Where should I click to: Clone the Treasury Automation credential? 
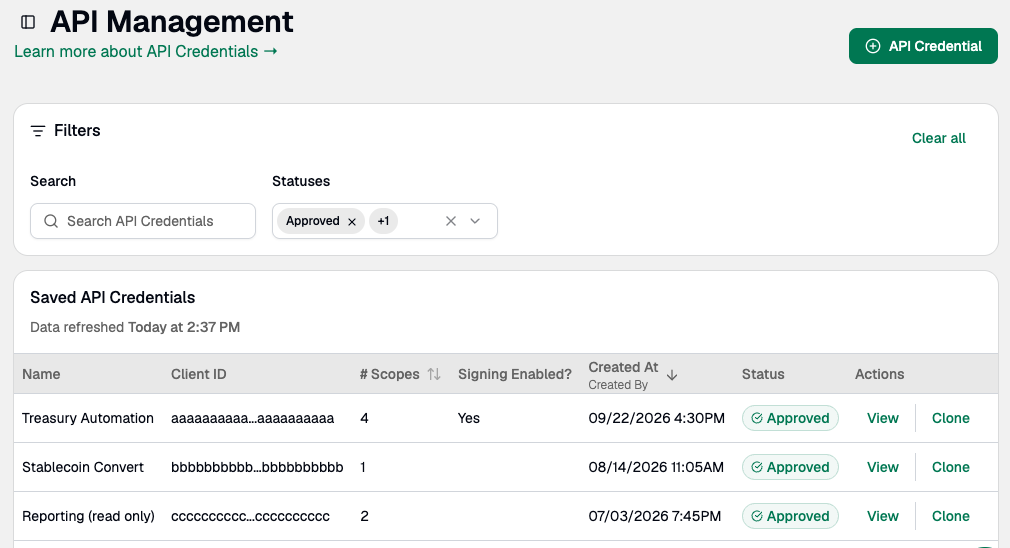[951, 418]
